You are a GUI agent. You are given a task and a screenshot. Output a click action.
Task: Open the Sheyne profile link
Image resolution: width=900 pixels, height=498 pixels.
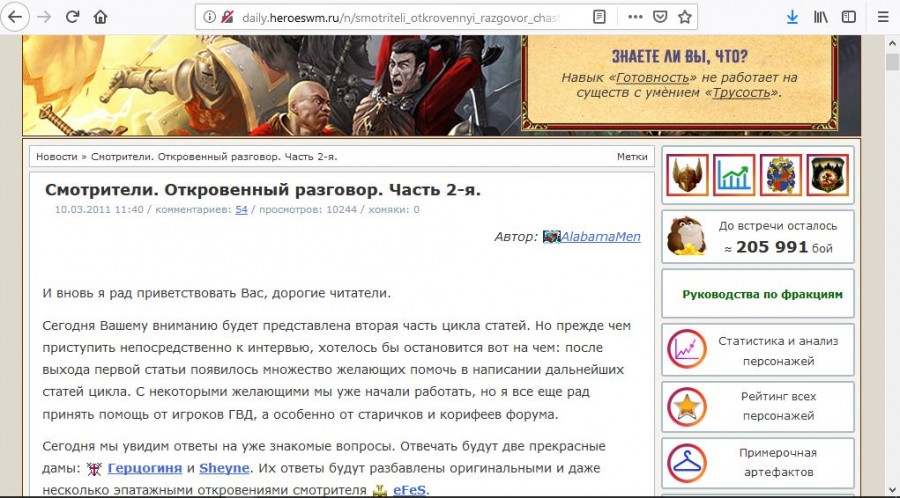pos(224,468)
